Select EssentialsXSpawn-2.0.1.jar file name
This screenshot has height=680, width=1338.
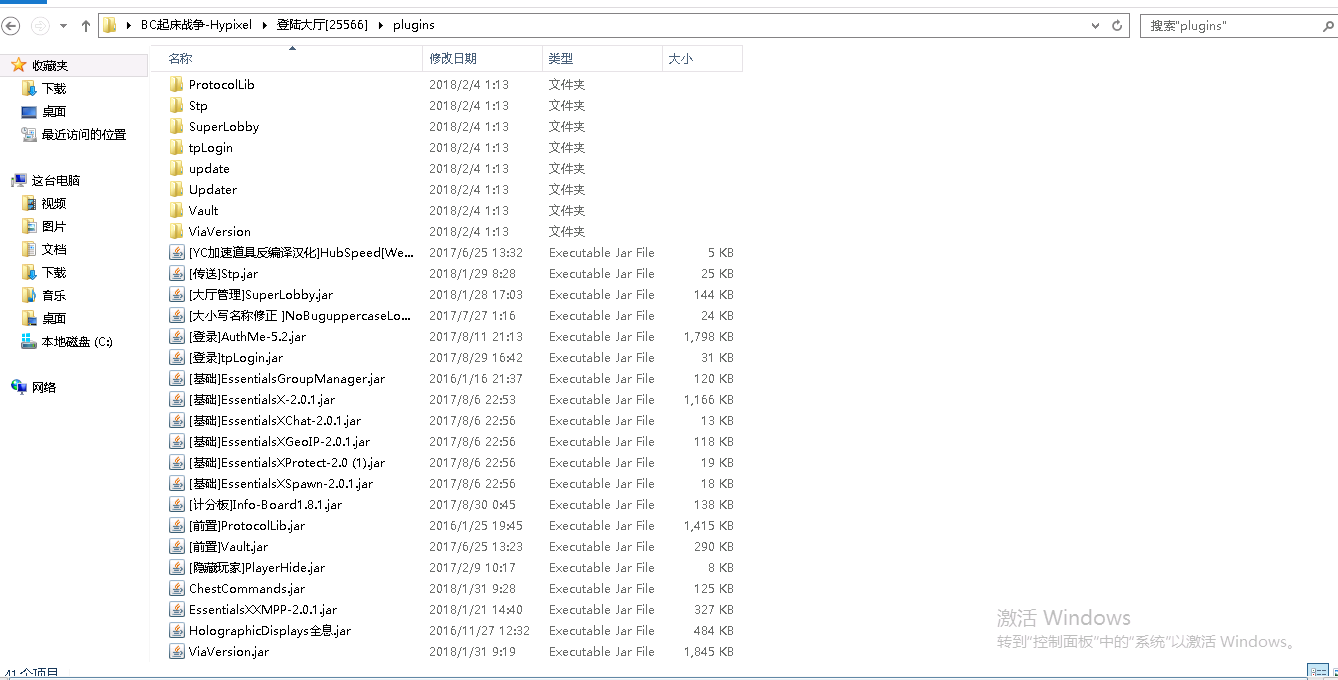click(281, 483)
